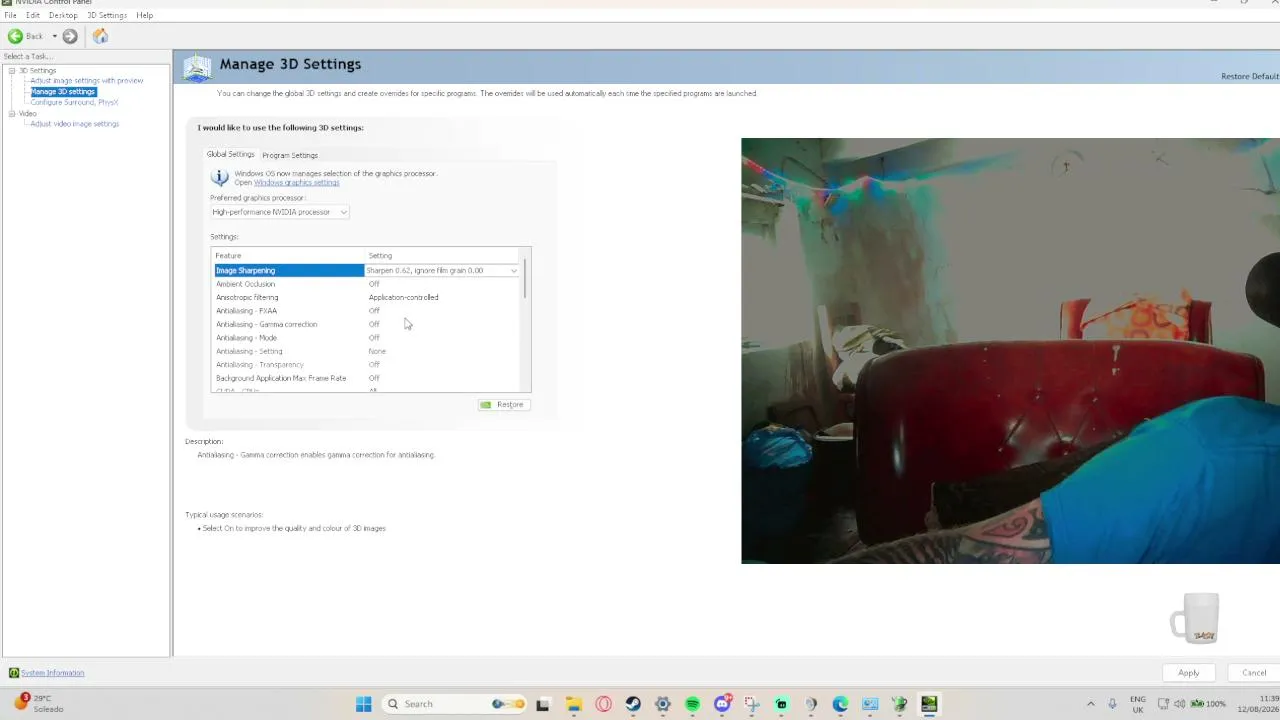Open the Back history dropdown arrow
The height and width of the screenshot is (720, 1280).
pos(55,36)
